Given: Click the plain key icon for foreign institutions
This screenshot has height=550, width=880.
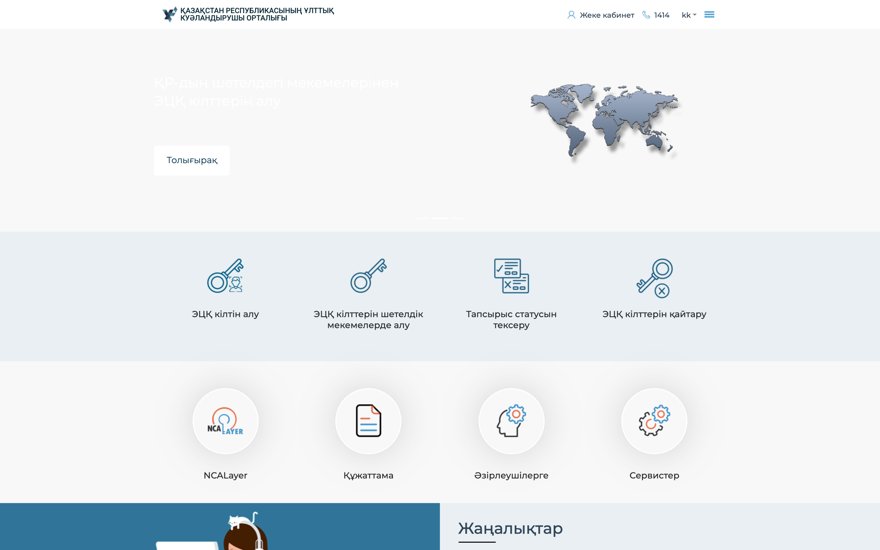Looking at the screenshot, I should coord(368,276).
